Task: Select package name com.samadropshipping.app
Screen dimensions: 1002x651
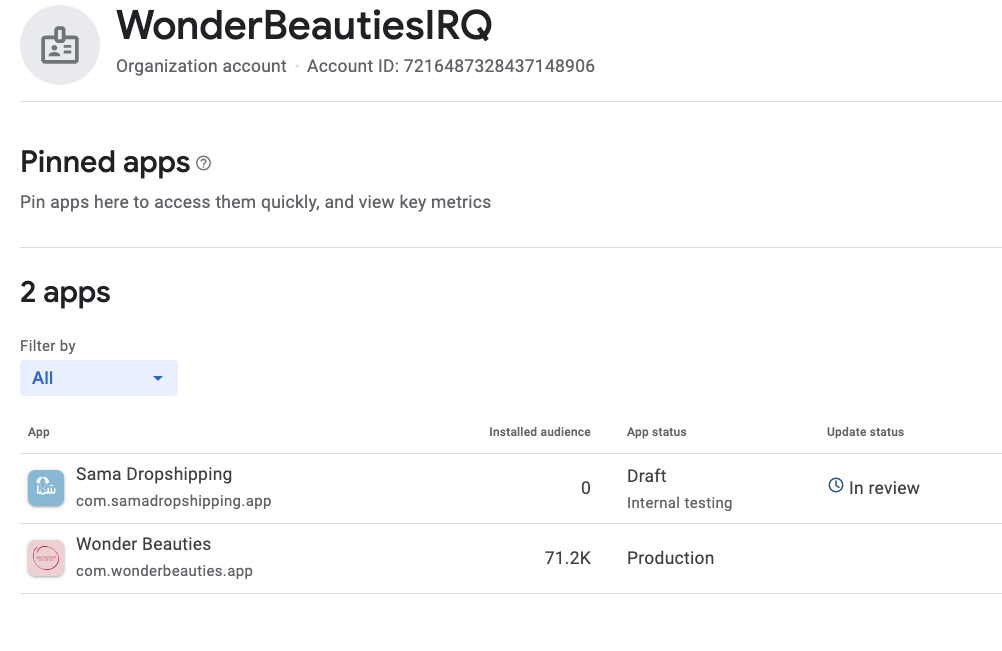Action: (174, 501)
